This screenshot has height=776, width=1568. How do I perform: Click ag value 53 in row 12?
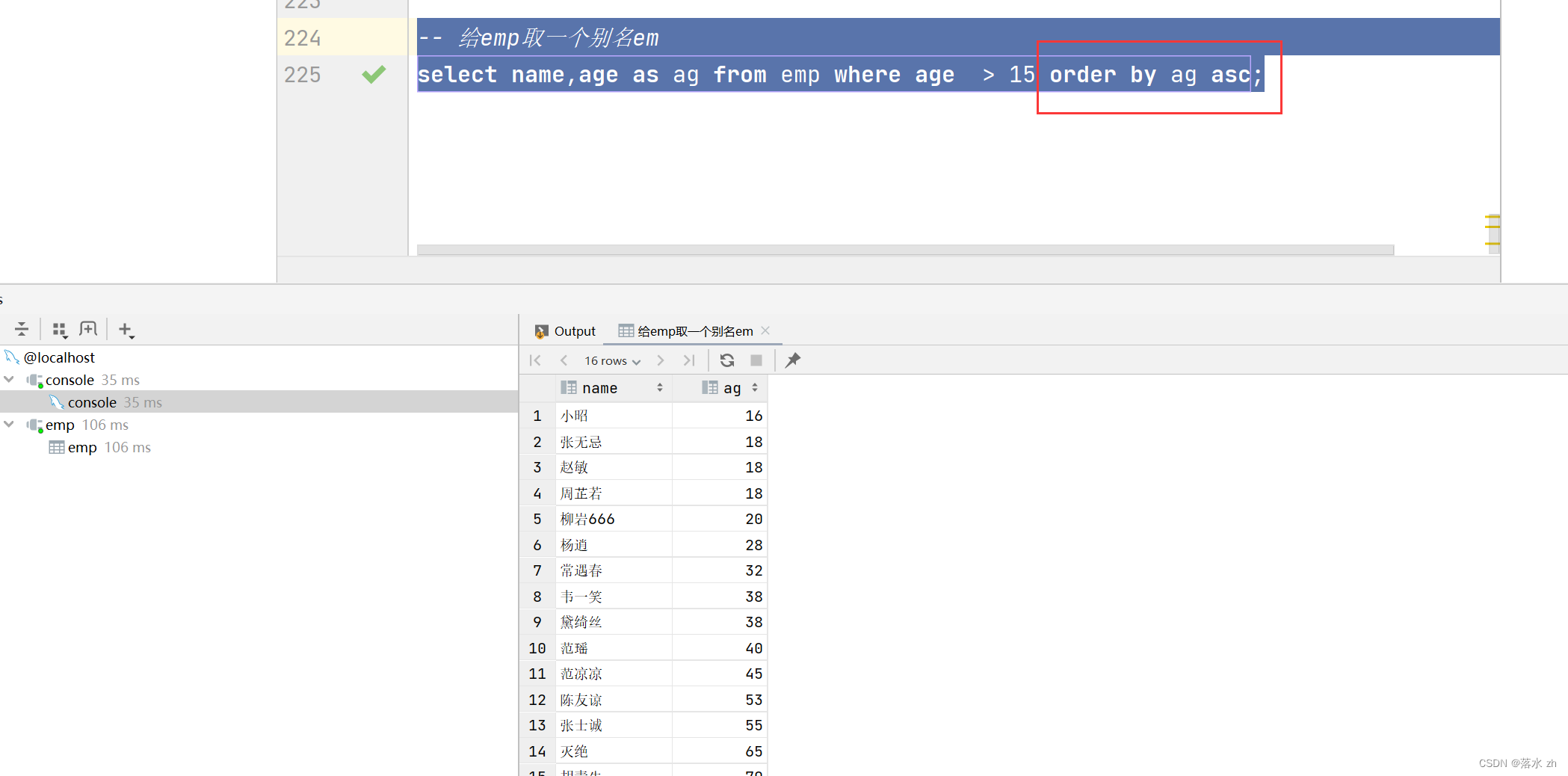point(720,700)
